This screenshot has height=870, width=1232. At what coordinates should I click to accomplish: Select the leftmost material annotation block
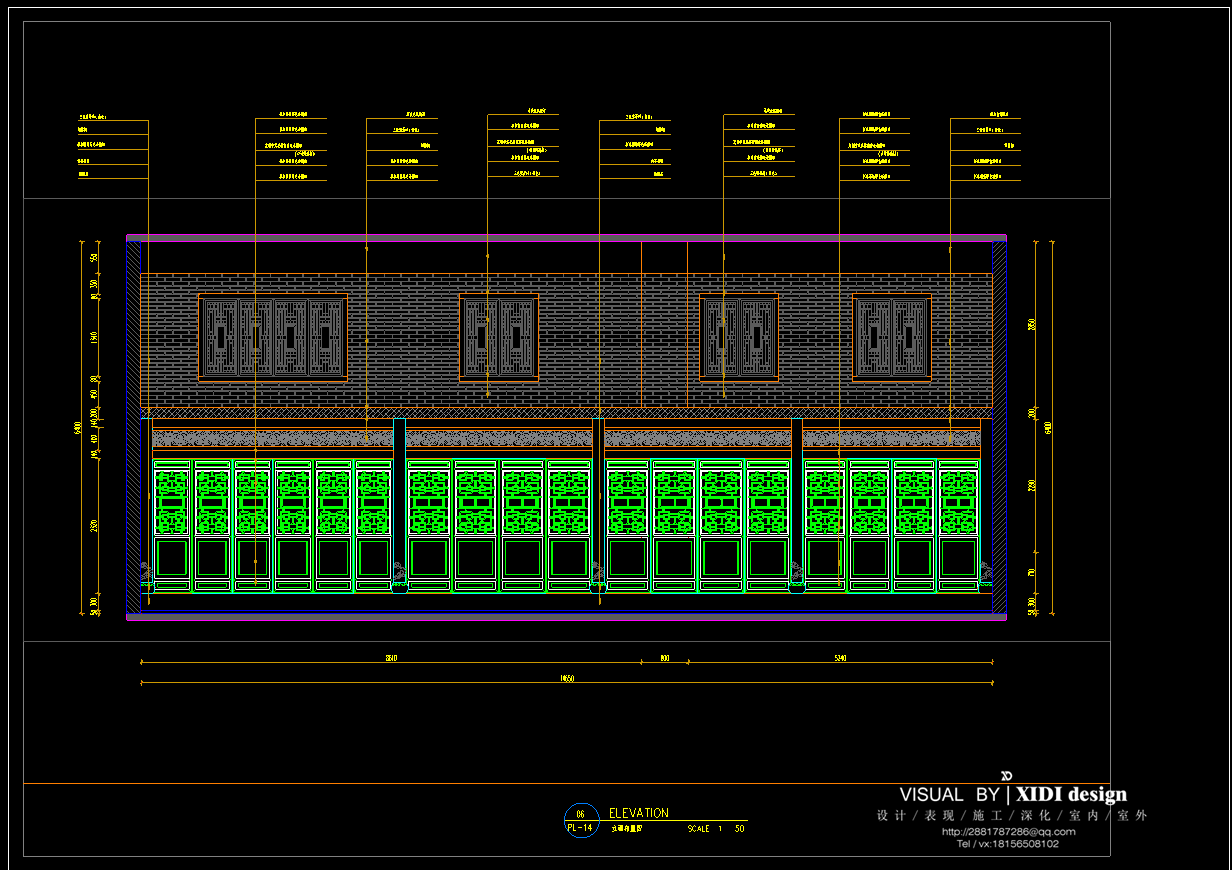(112, 150)
